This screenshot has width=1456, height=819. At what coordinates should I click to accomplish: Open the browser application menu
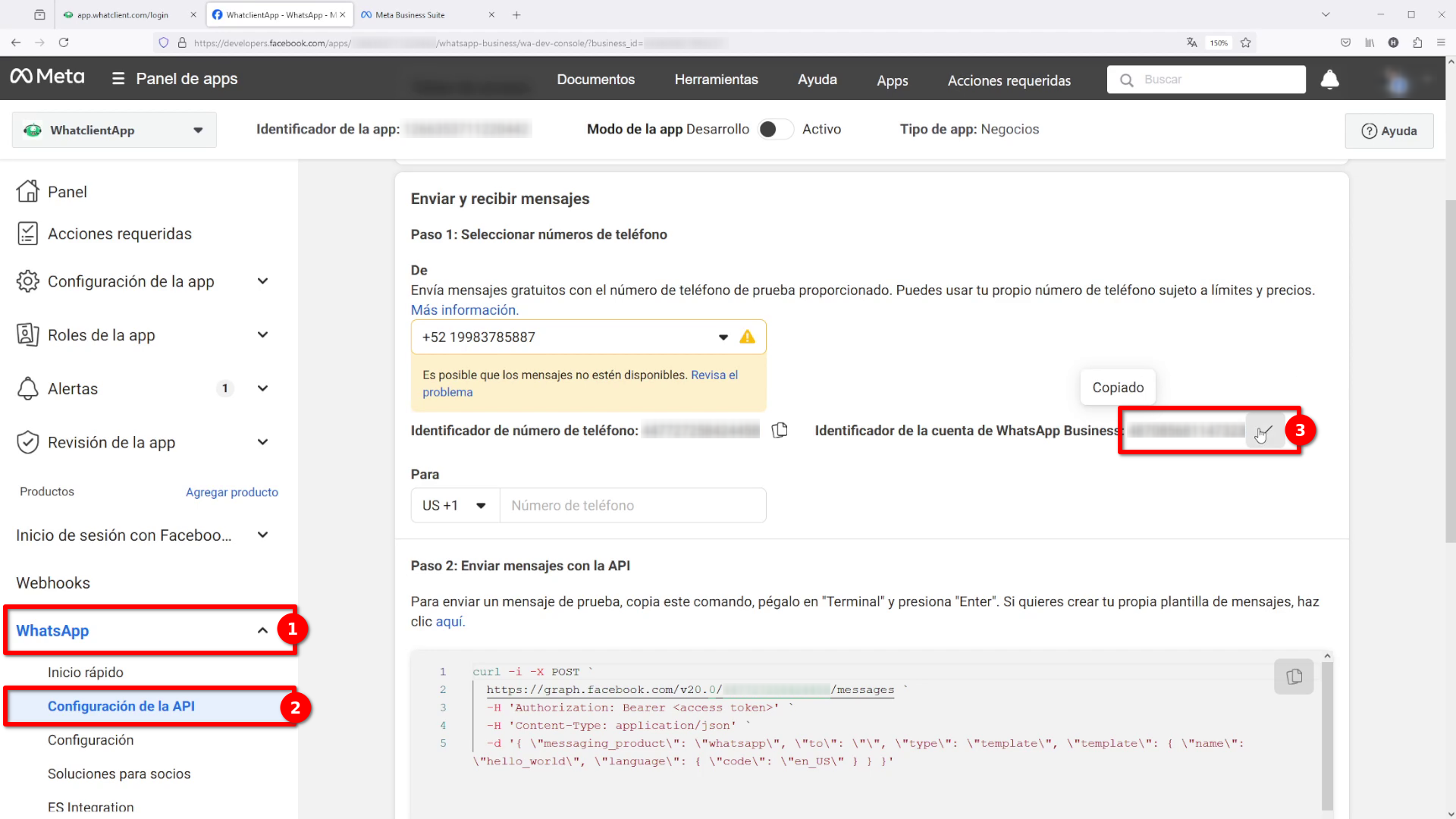(x=1441, y=42)
